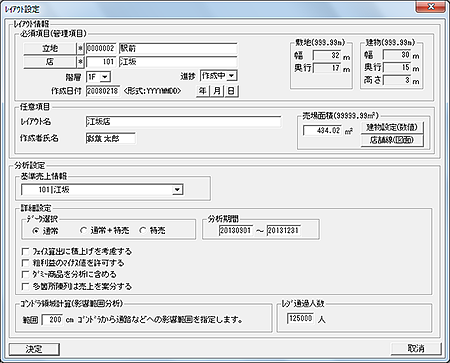This screenshot has height=363, width=450.
Task: Click the 月 button
Action: [x=217, y=91]
